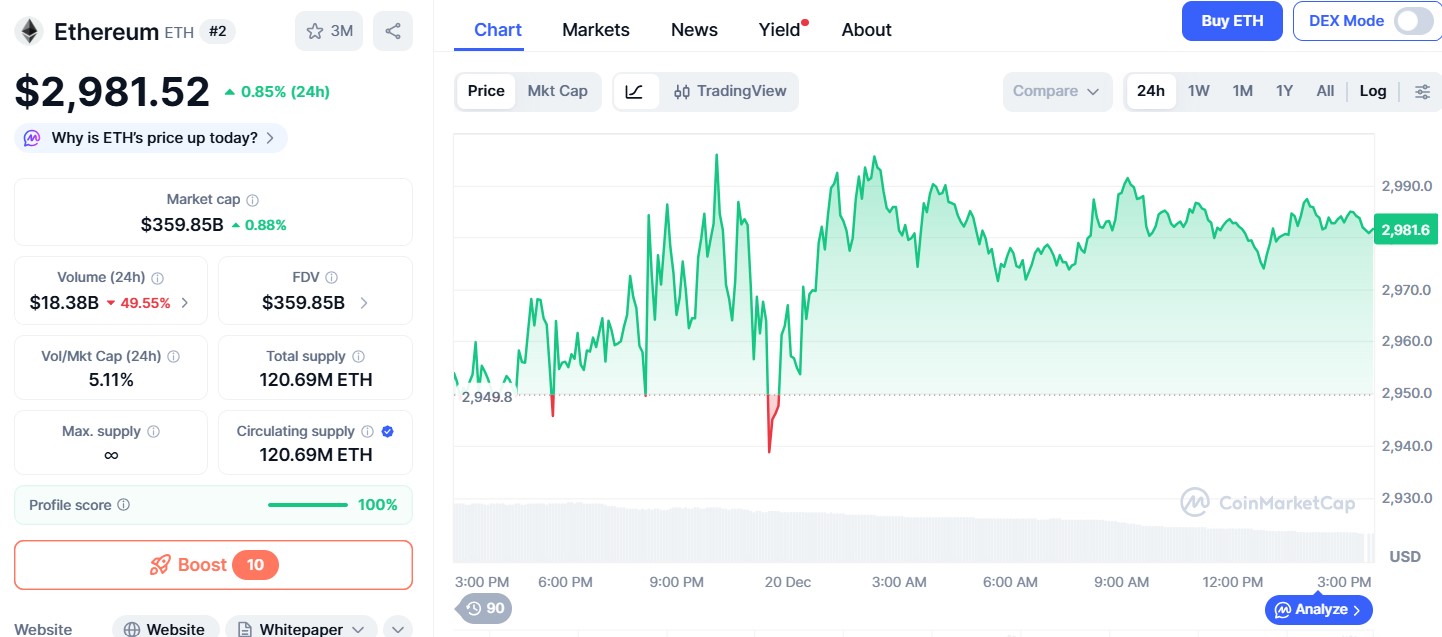Screen dimensions: 1442x637
Task: Open the chart settings sliders icon
Action: coord(1422,91)
